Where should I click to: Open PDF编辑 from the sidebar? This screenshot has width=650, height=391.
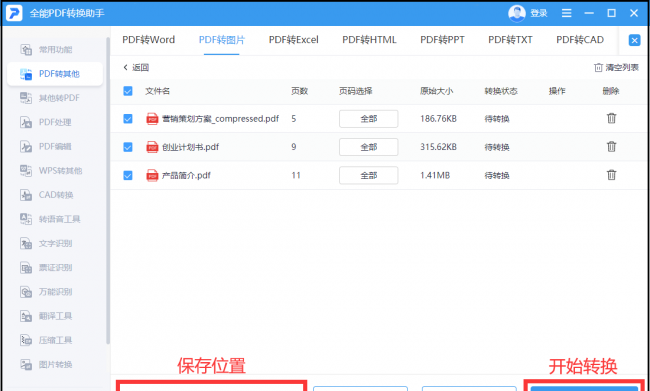pos(46,146)
